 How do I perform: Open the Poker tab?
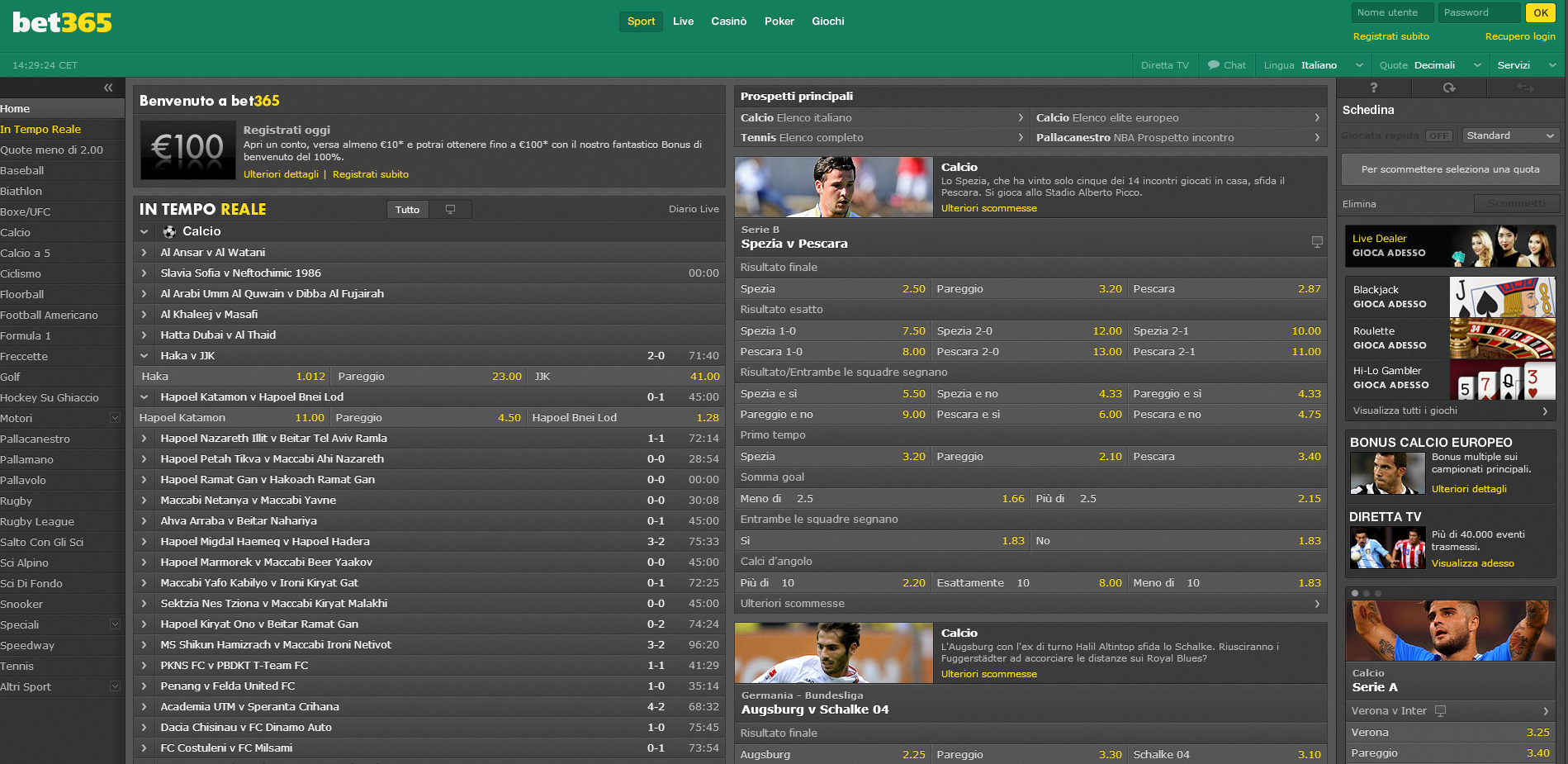coord(779,21)
